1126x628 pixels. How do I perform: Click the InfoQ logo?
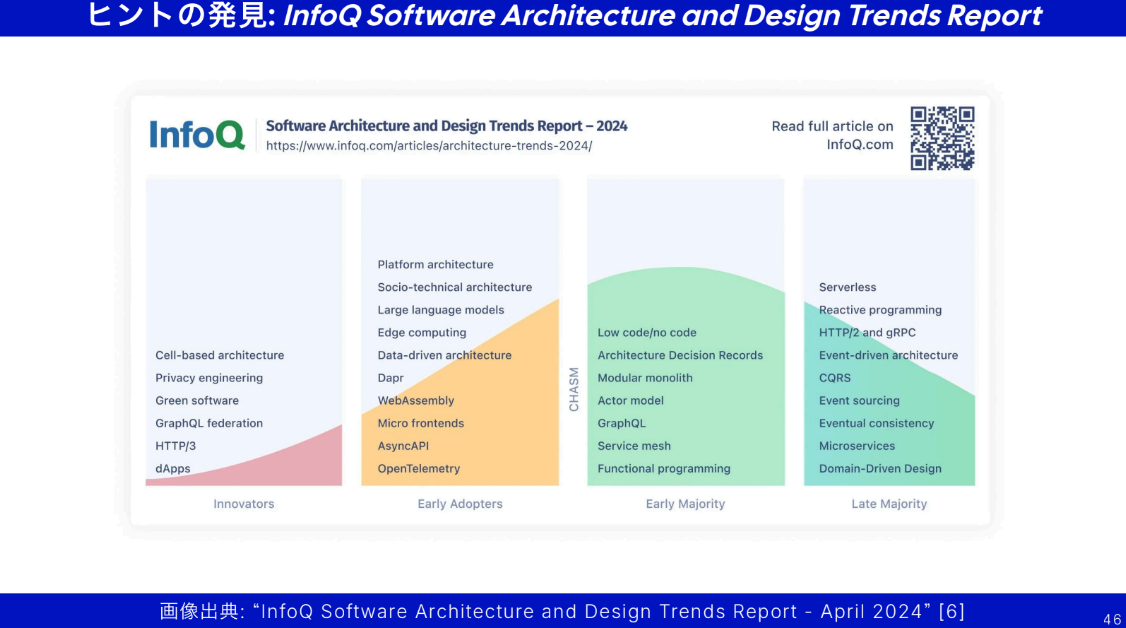click(197, 134)
